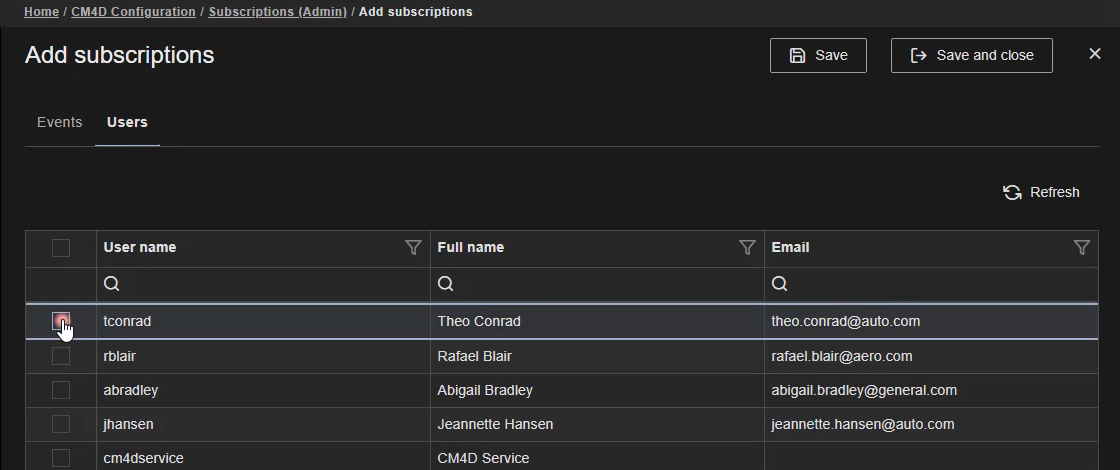Click Save button with floppy disk icon

click(x=818, y=56)
